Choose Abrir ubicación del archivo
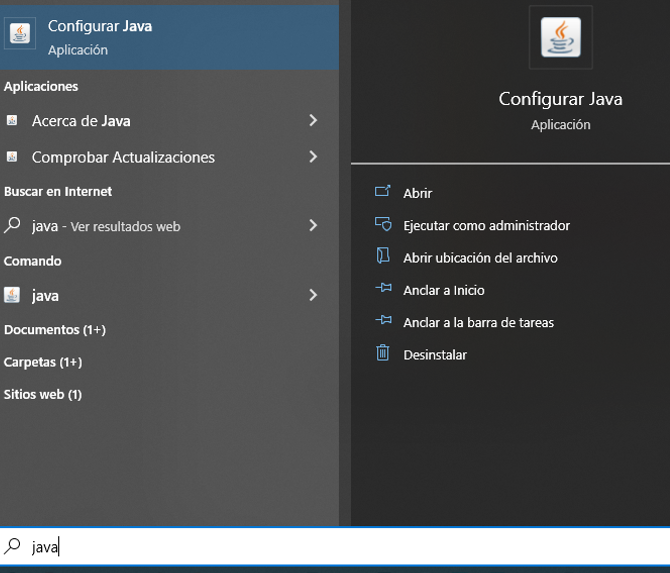Screen dimensions: 670x573 pyautogui.click(x=480, y=258)
